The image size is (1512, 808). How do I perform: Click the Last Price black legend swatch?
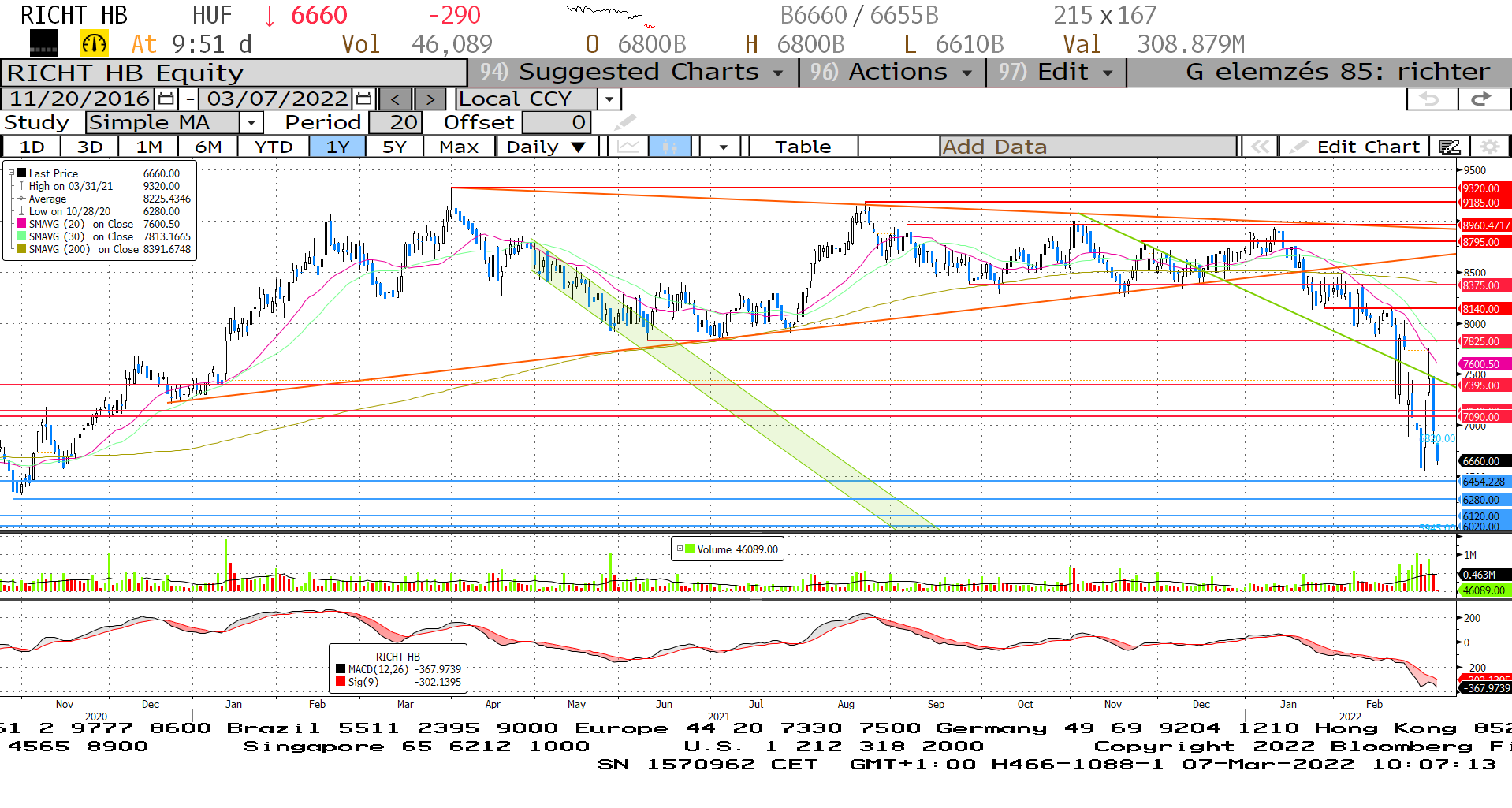tap(22, 173)
